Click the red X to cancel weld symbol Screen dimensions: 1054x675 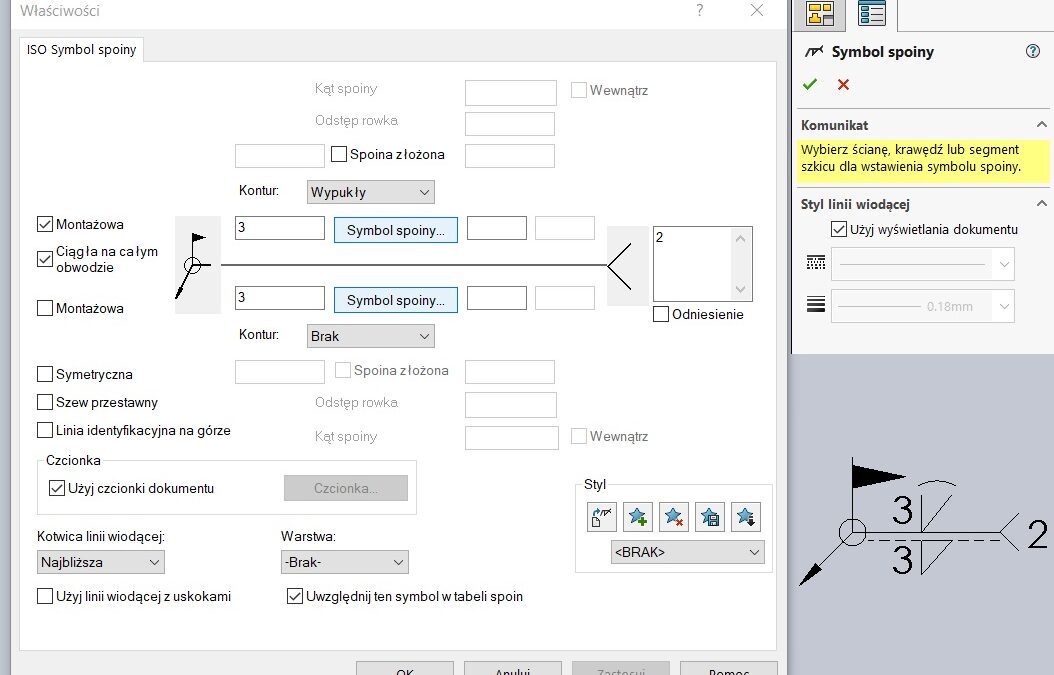[x=843, y=85]
